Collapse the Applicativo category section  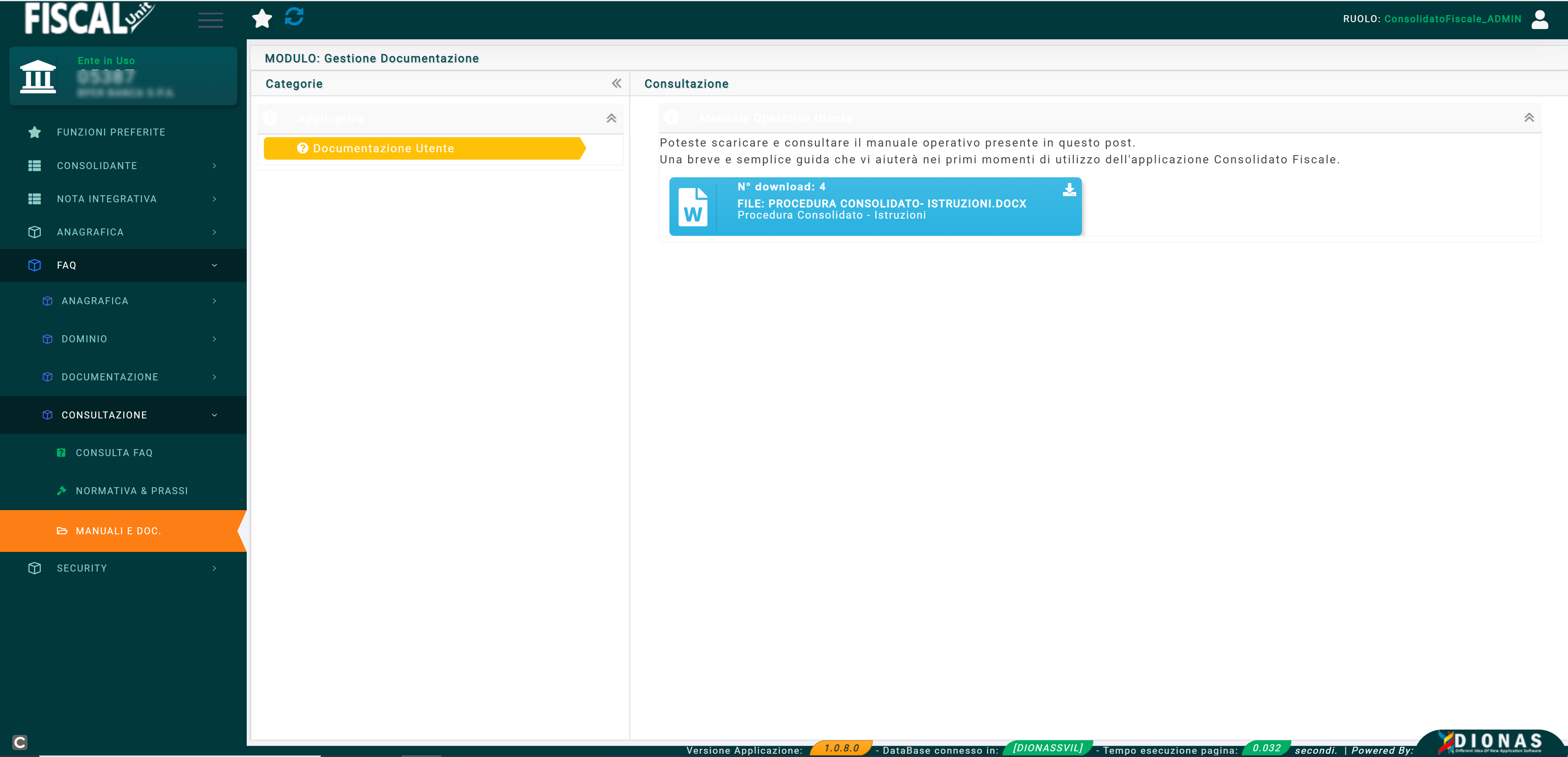click(611, 118)
